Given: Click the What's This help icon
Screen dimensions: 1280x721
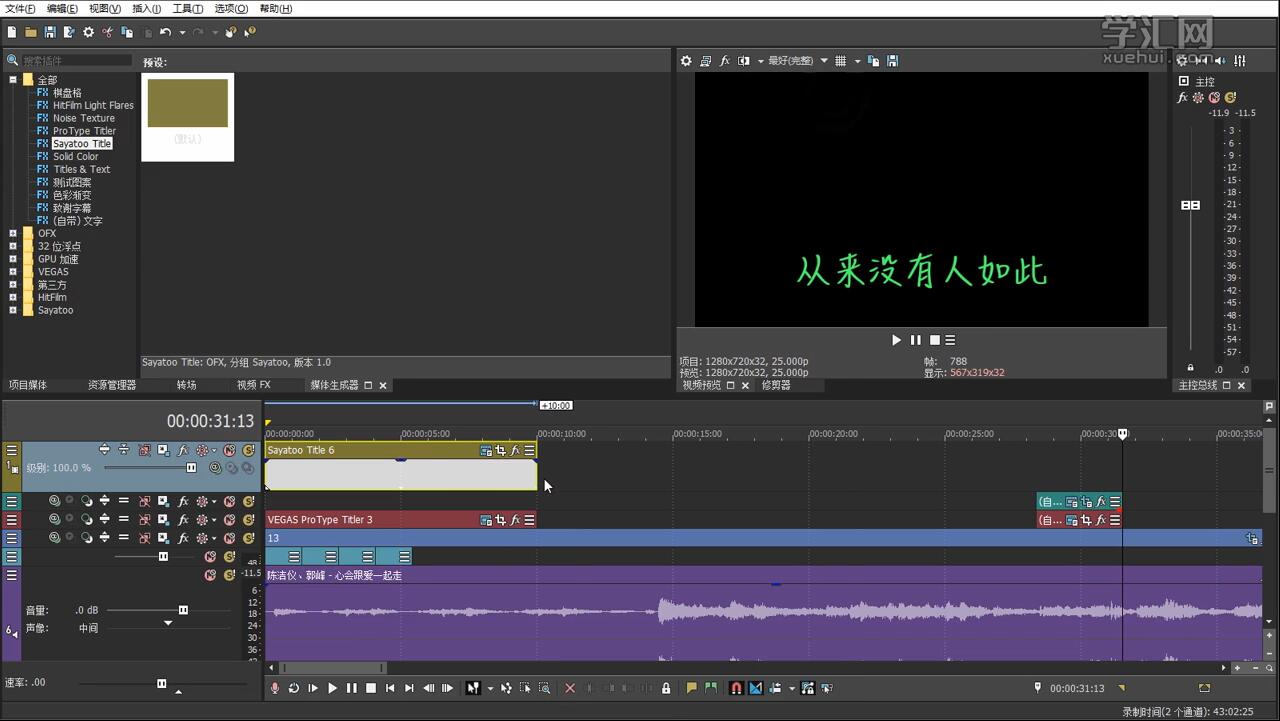Looking at the screenshot, I should click(x=249, y=32).
